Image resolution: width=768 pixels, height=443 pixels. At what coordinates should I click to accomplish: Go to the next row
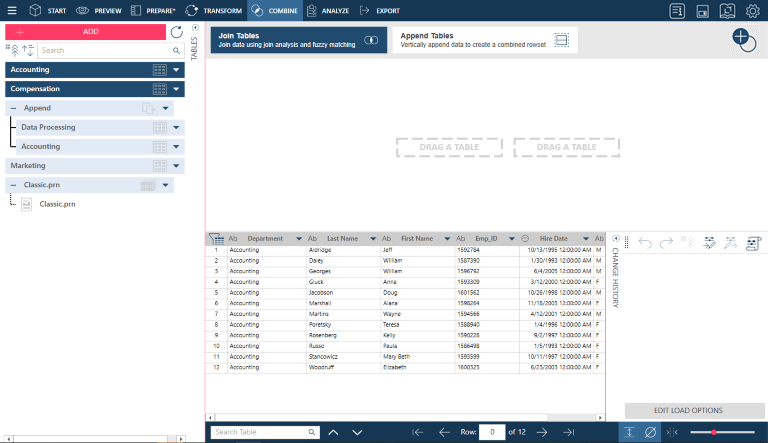(542, 432)
